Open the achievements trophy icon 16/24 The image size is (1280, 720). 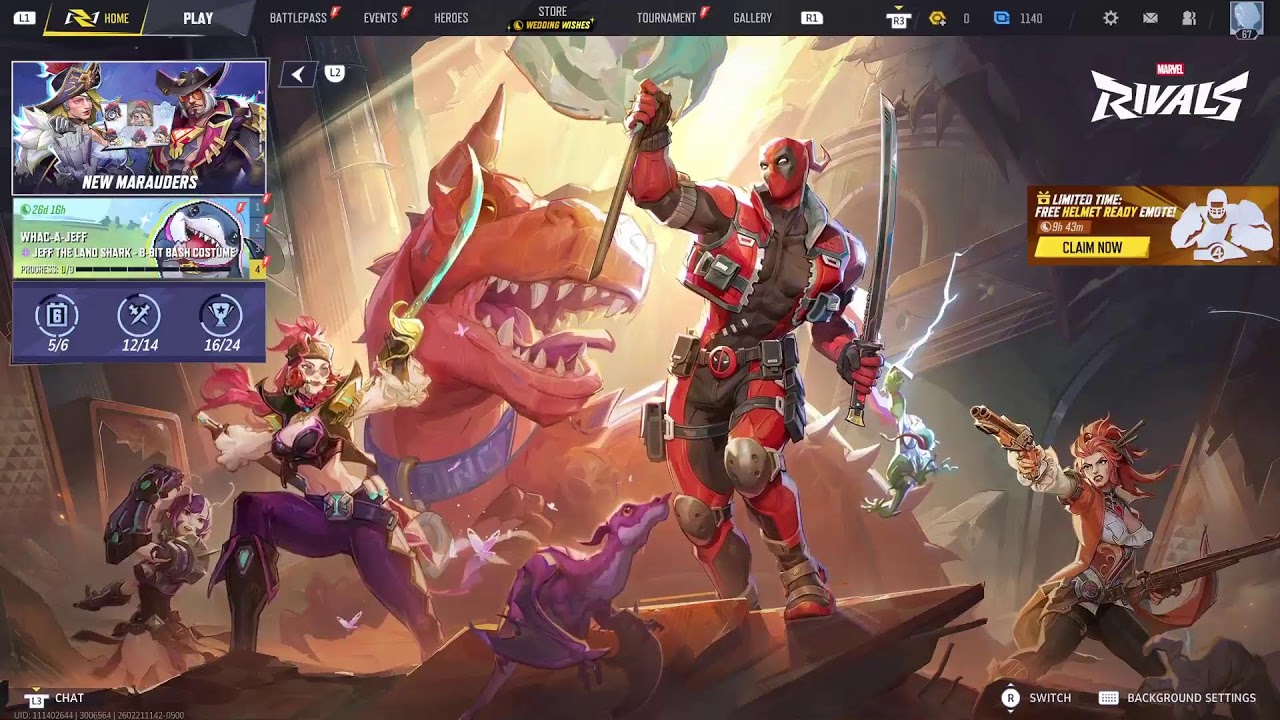pyautogui.click(x=221, y=317)
